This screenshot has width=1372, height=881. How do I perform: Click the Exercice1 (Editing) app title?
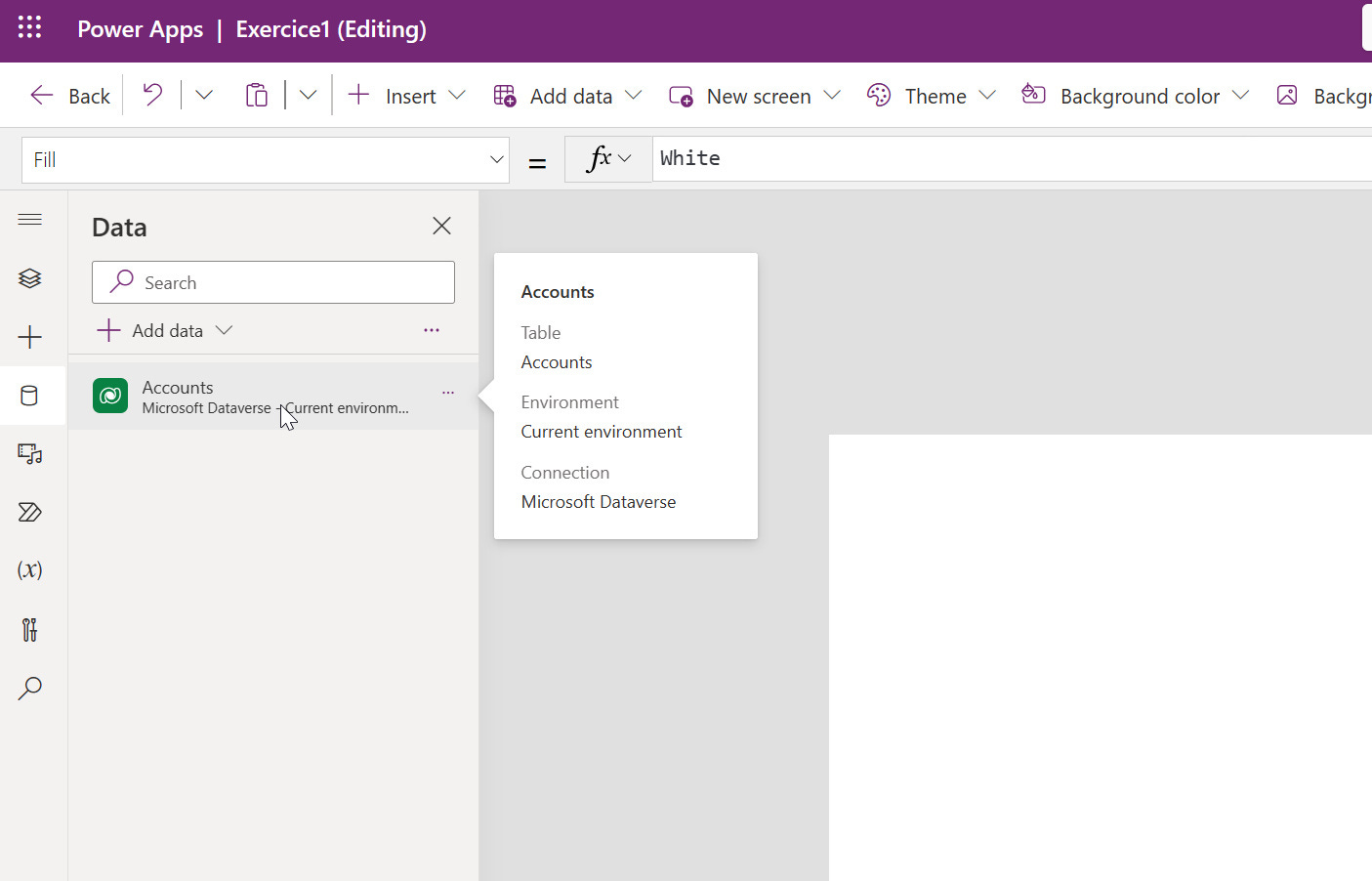click(x=331, y=29)
